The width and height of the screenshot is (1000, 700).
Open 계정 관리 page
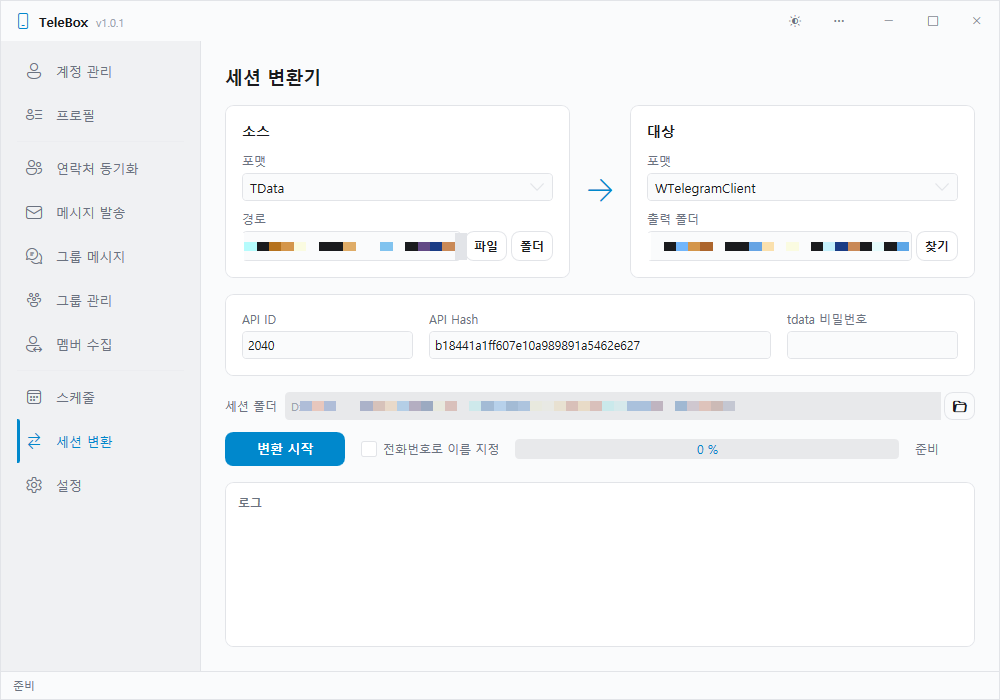pos(101,71)
